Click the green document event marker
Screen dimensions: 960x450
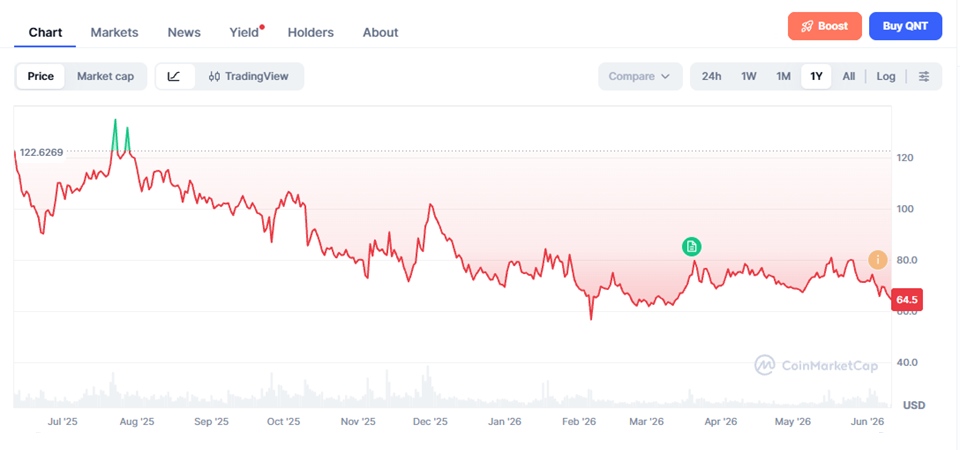pyautogui.click(x=691, y=247)
